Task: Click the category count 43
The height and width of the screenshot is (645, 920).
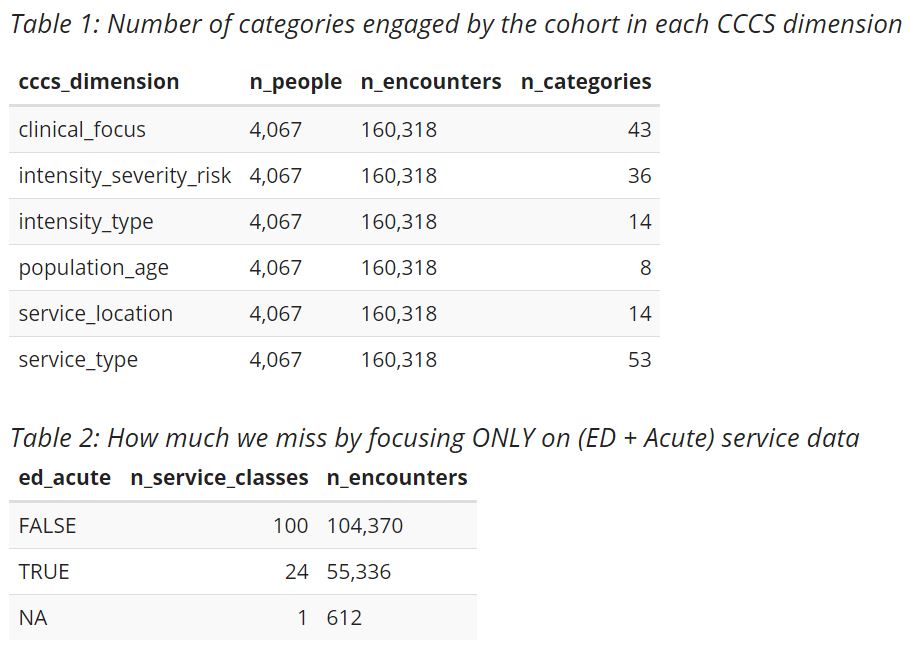Action: (x=639, y=130)
